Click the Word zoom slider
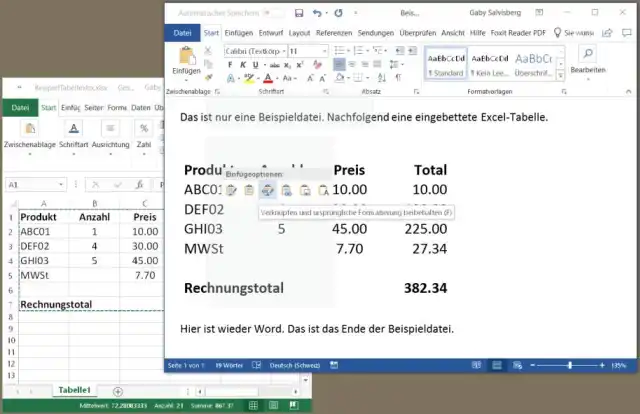The height and width of the screenshot is (414, 640). tap(570, 365)
